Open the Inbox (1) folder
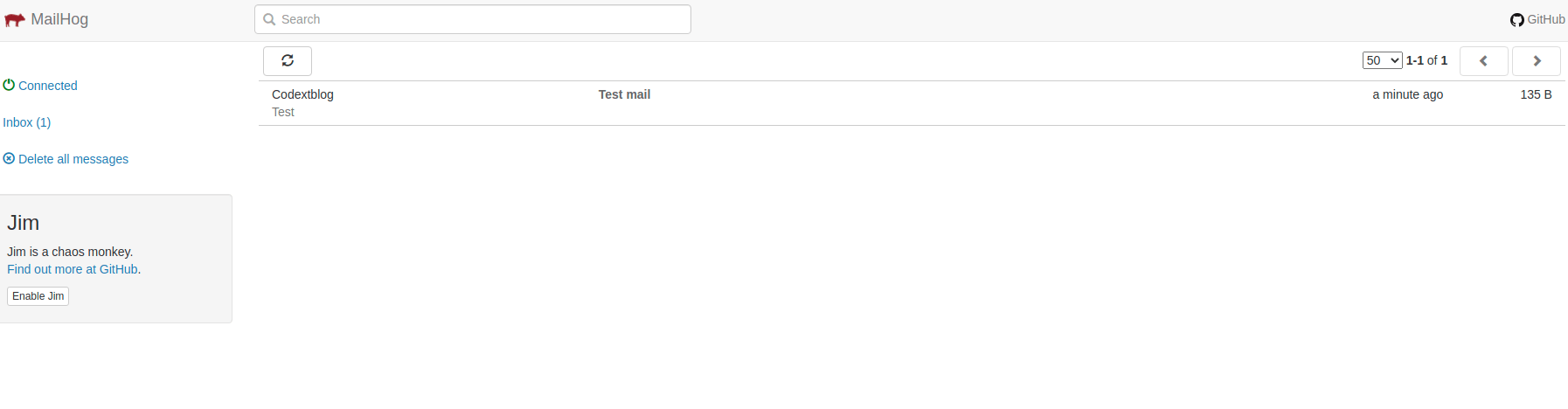1568x409 pixels. (x=27, y=122)
